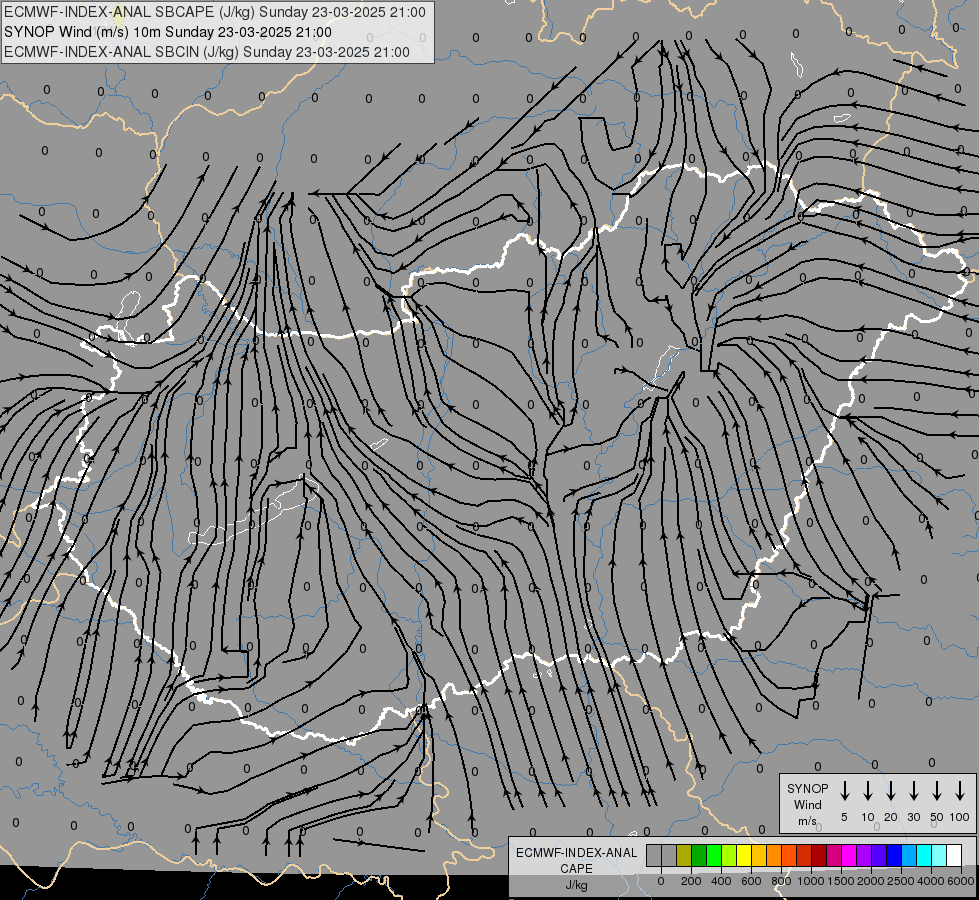Click the 1000 tick label on CAPE scale

(x=811, y=881)
